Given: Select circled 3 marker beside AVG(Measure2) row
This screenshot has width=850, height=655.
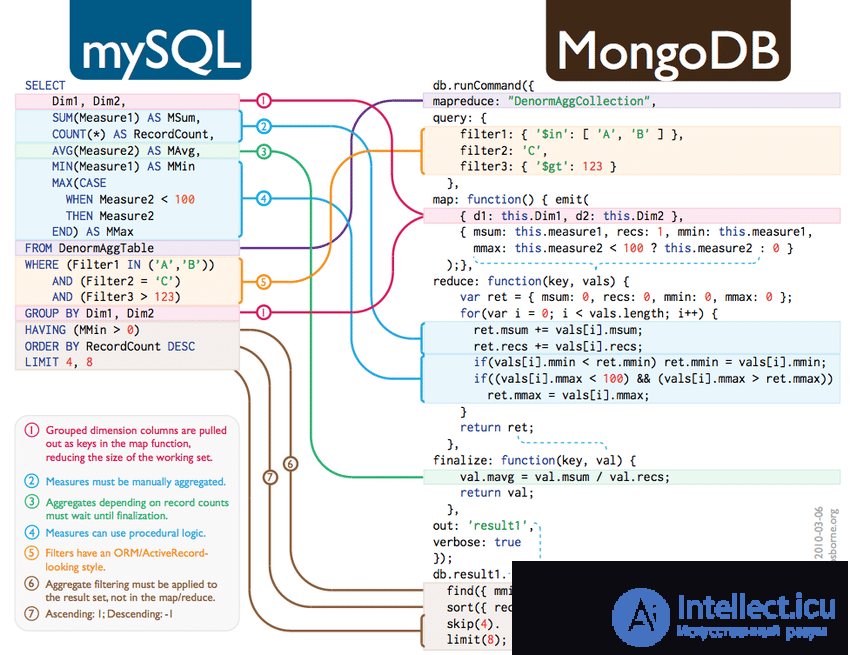Looking at the screenshot, I should click(x=263, y=151).
